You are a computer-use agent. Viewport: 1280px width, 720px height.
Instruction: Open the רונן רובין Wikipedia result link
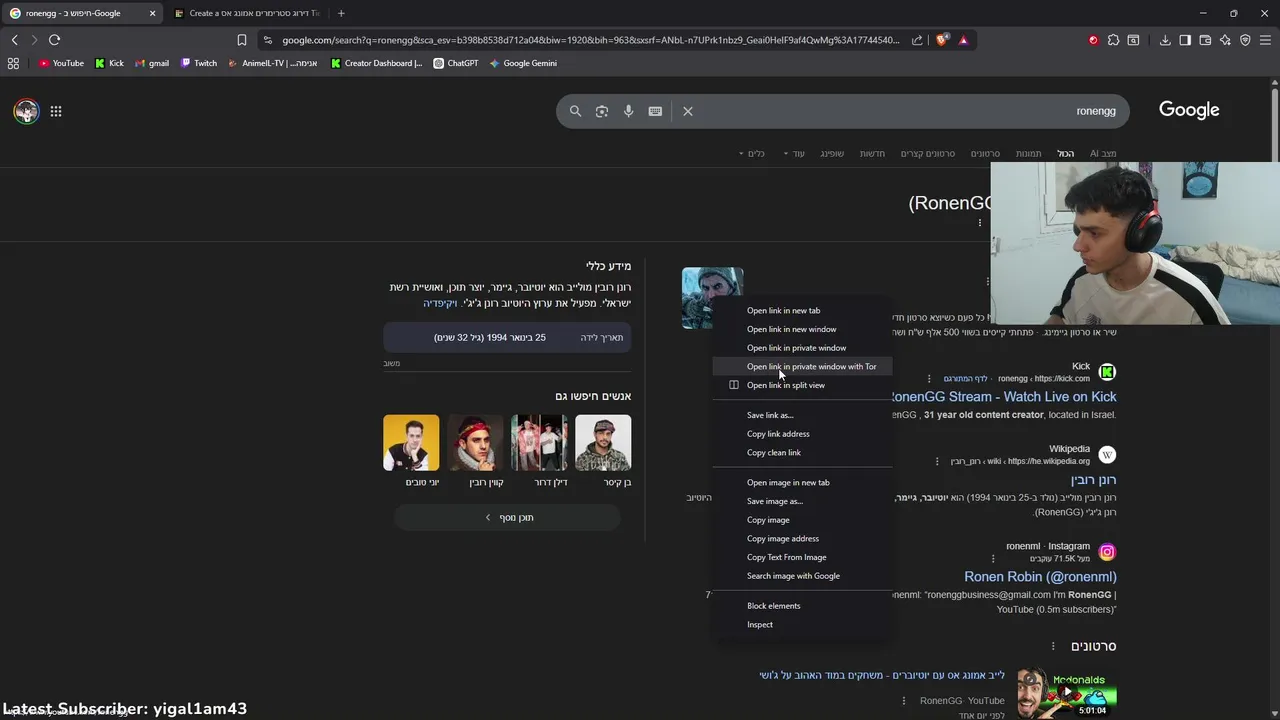pyautogui.click(x=1093, y=480)
